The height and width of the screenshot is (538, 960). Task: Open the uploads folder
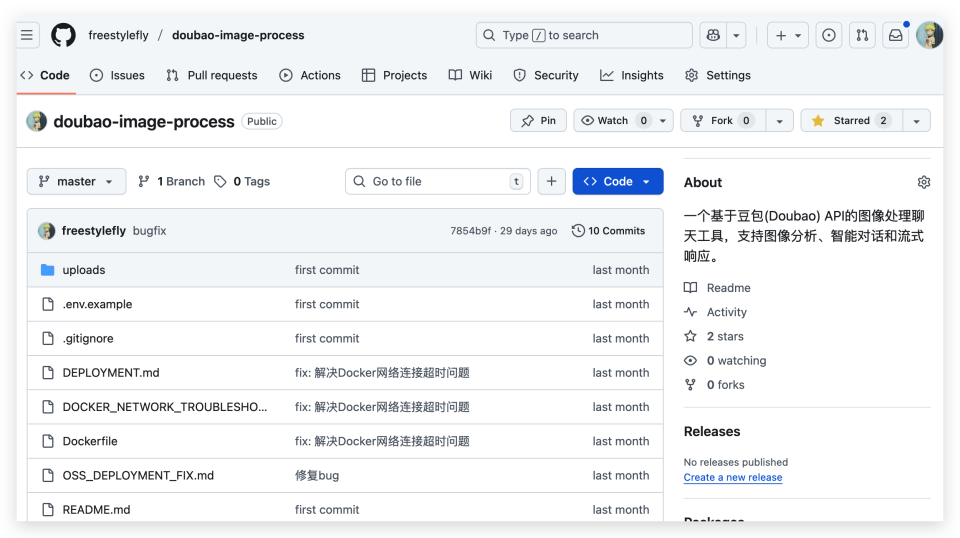[83, 270]
